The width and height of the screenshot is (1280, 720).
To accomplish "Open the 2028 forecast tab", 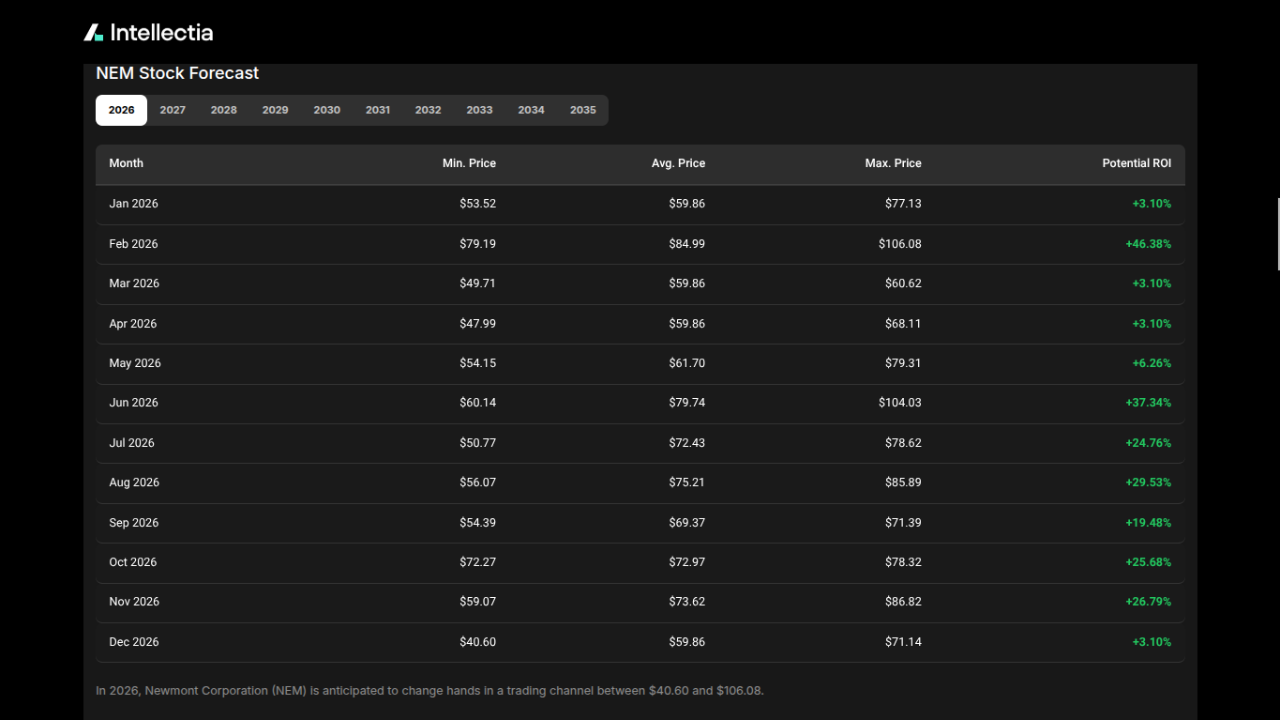I will [x=224, y=110].
